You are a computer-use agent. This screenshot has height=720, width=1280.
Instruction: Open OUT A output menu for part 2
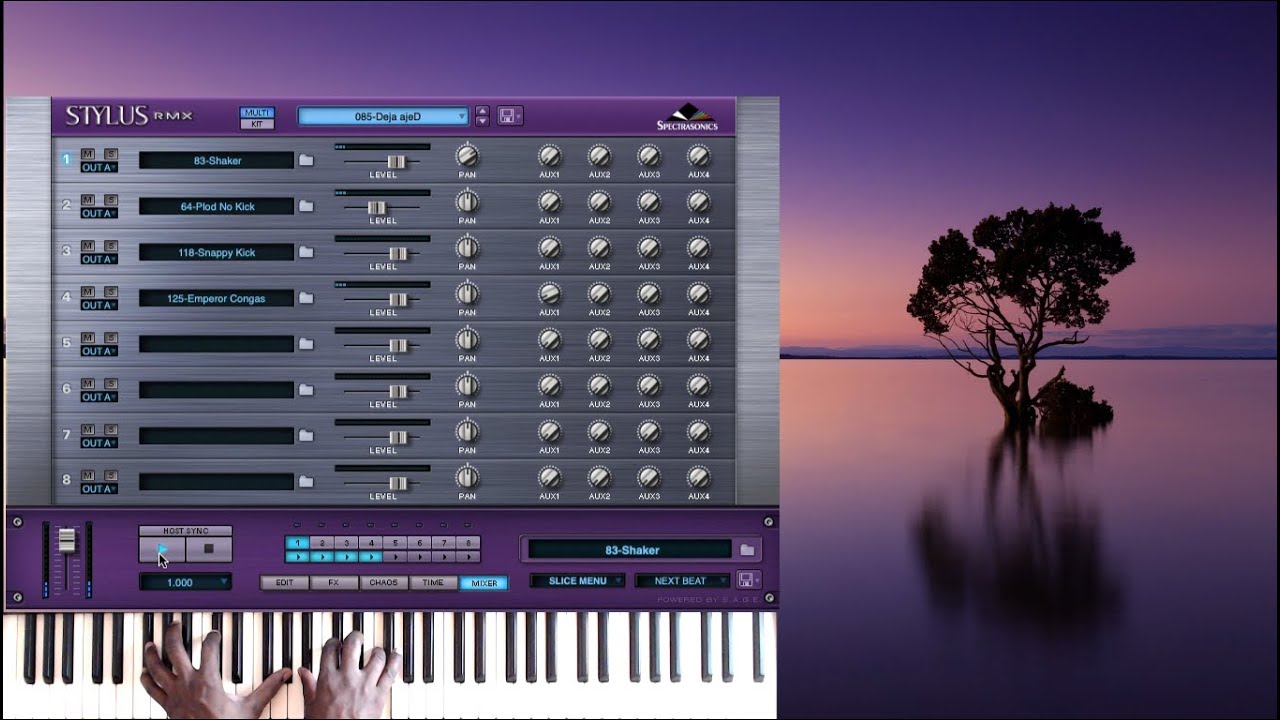coord(99,213)
